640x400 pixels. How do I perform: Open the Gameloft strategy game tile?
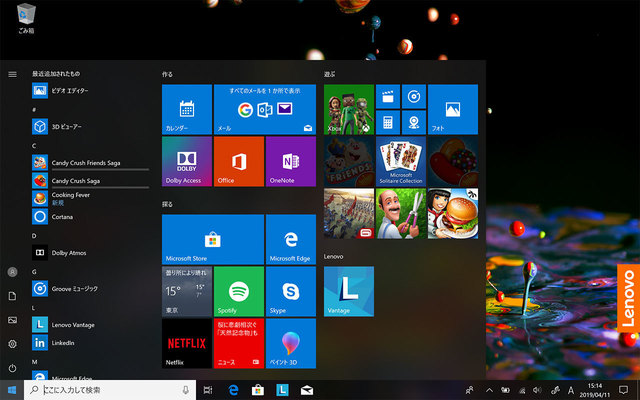point(349,213)
